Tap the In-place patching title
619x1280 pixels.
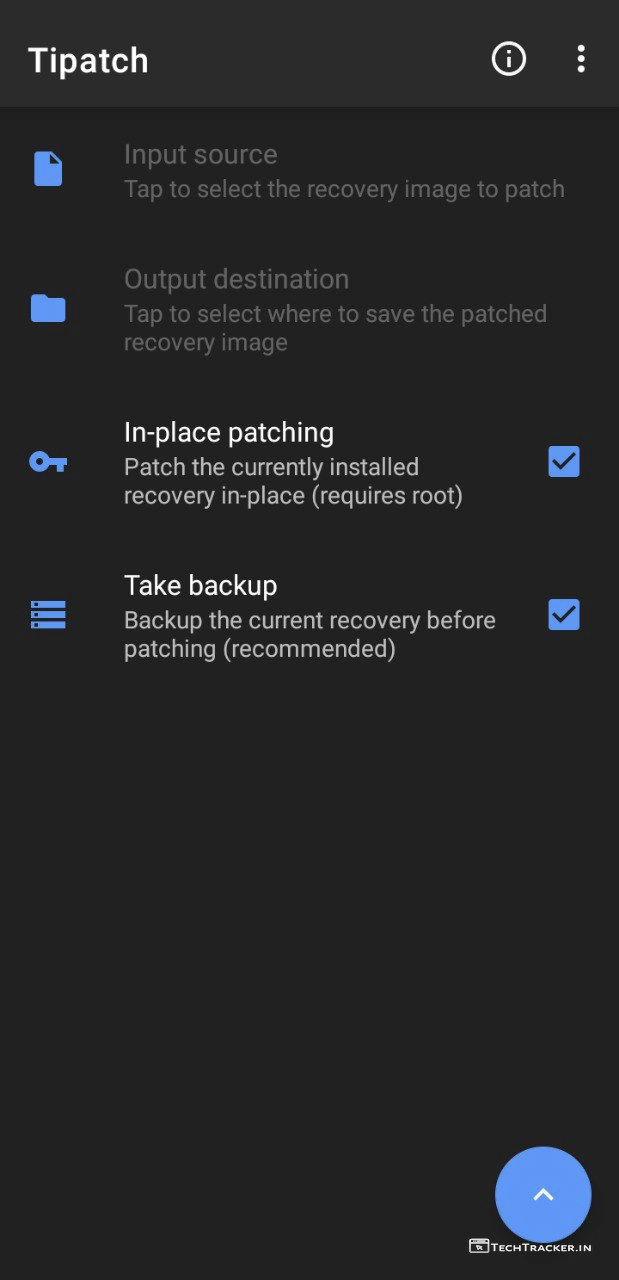click(x=229, y=432)
